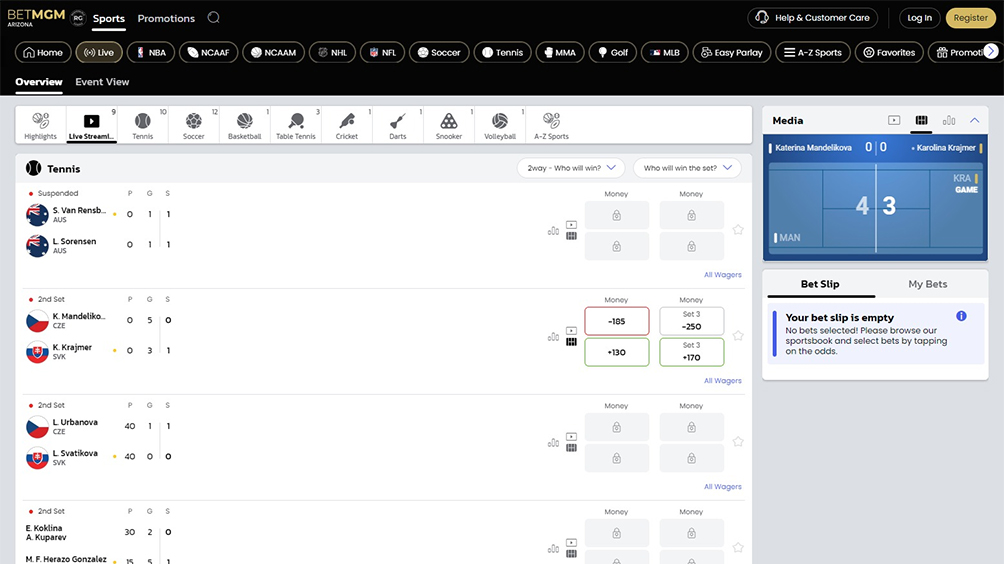Collapse the Media panel

coord(975,121)
